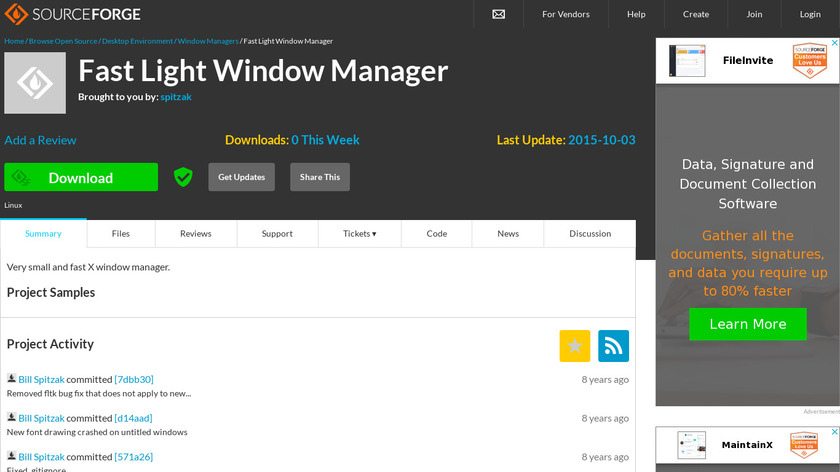Click Join in the top bar
This screenshot has height=472, width=840.
(x=754, y=14)
